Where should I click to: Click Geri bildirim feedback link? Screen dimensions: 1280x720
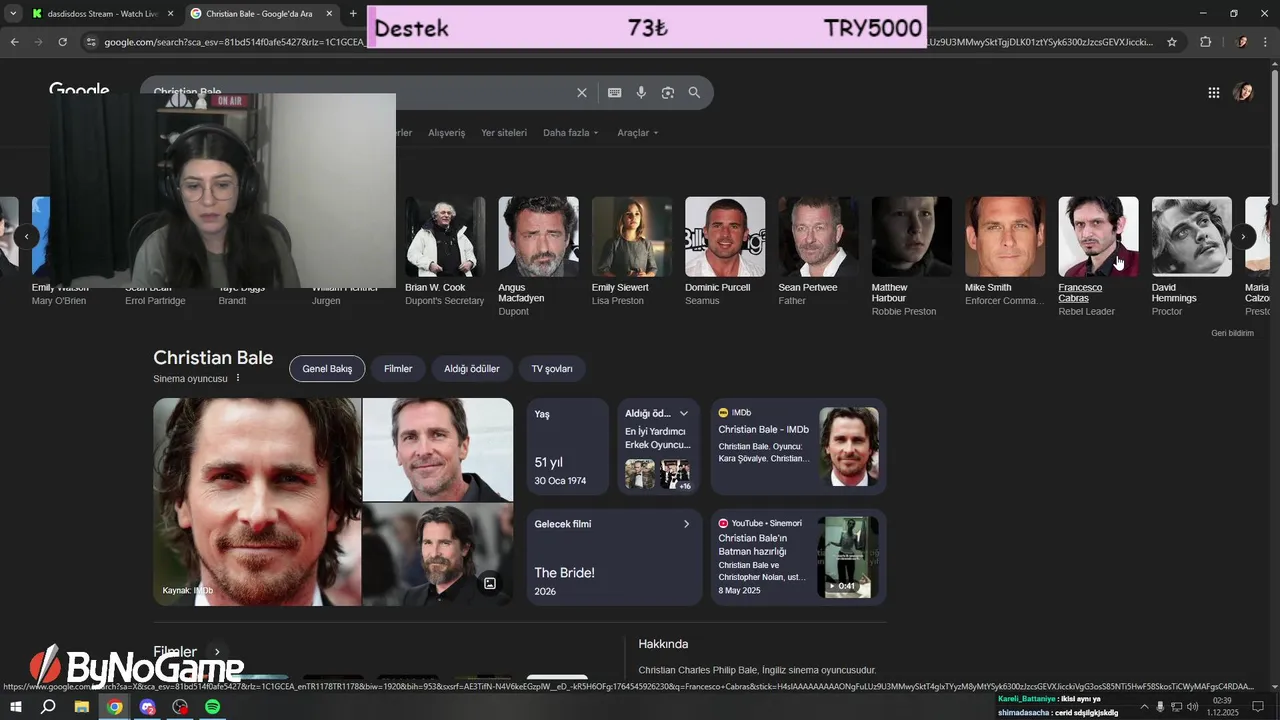coord(1232,333)
